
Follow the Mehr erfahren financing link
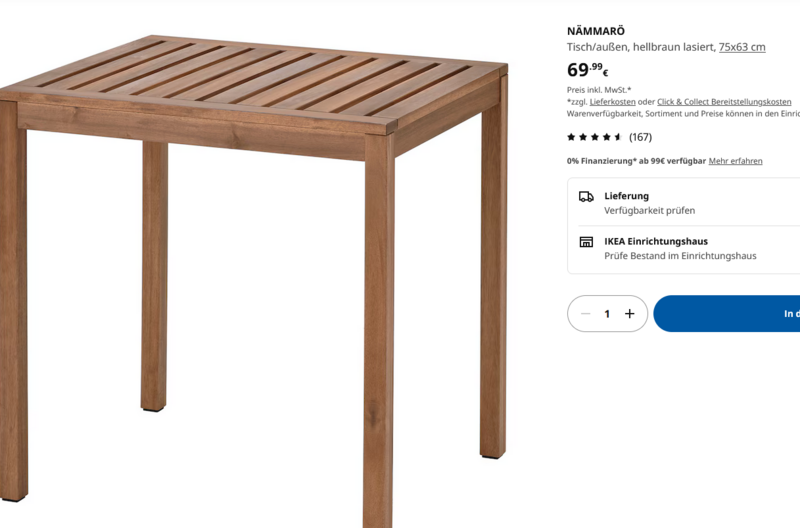click(x=735, y=161)
